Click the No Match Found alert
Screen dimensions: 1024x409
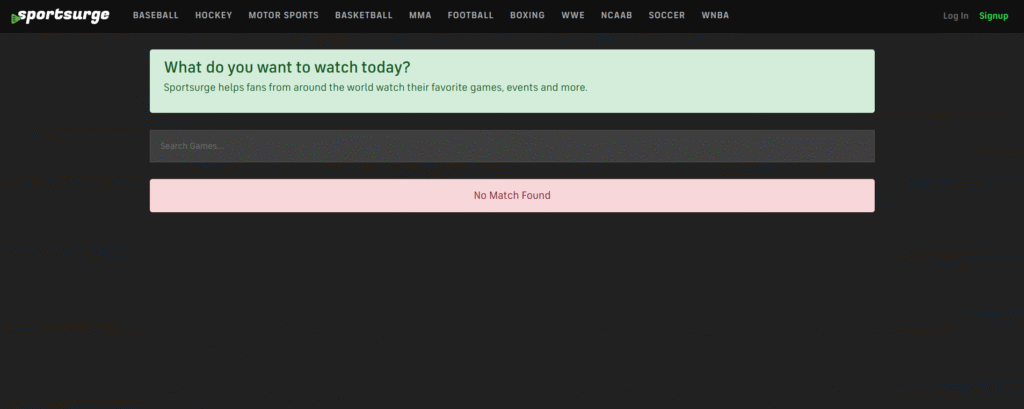(x=512, y=195)
